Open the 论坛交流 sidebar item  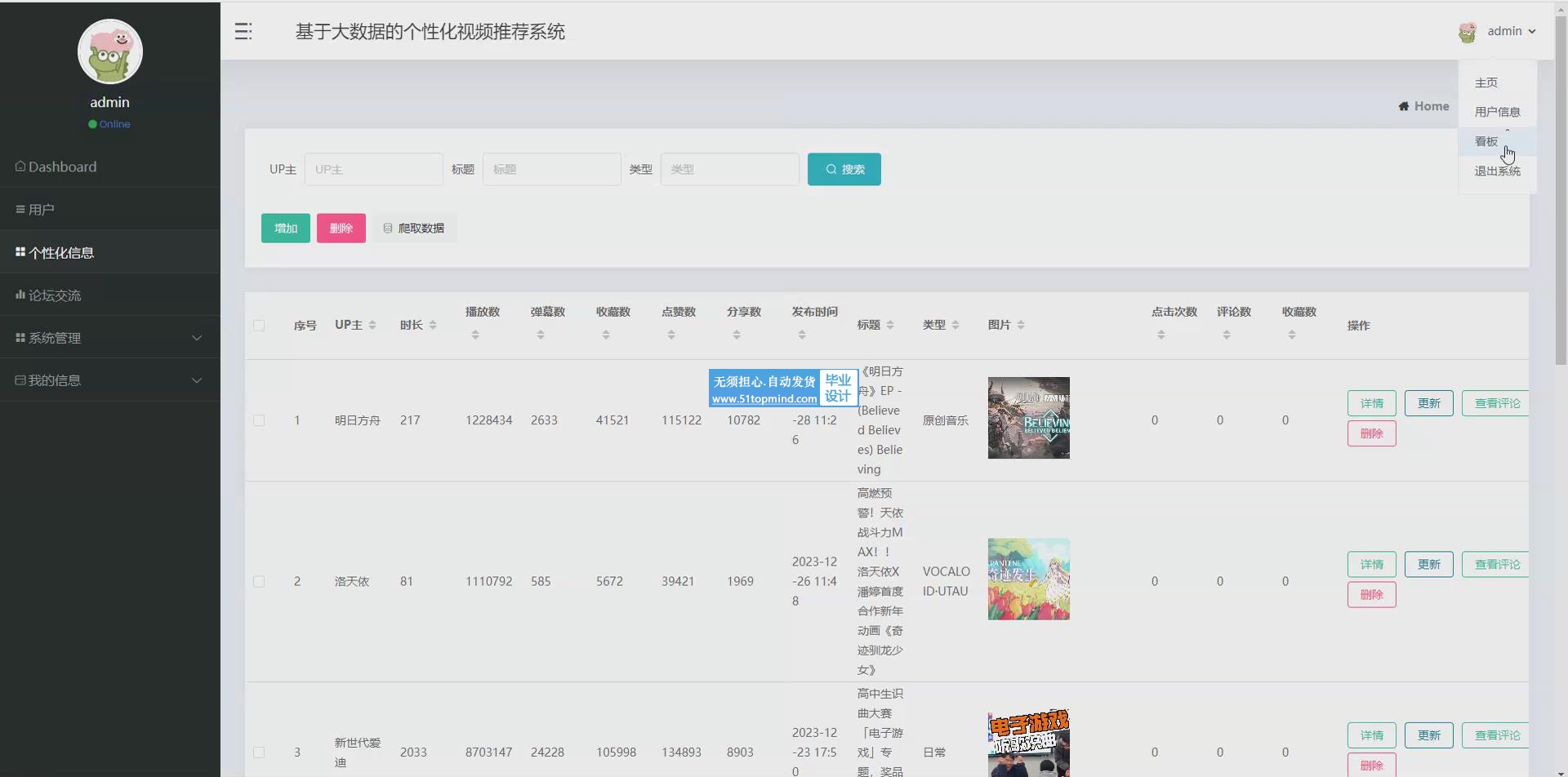pyautogui.click(x=109, y=295)
